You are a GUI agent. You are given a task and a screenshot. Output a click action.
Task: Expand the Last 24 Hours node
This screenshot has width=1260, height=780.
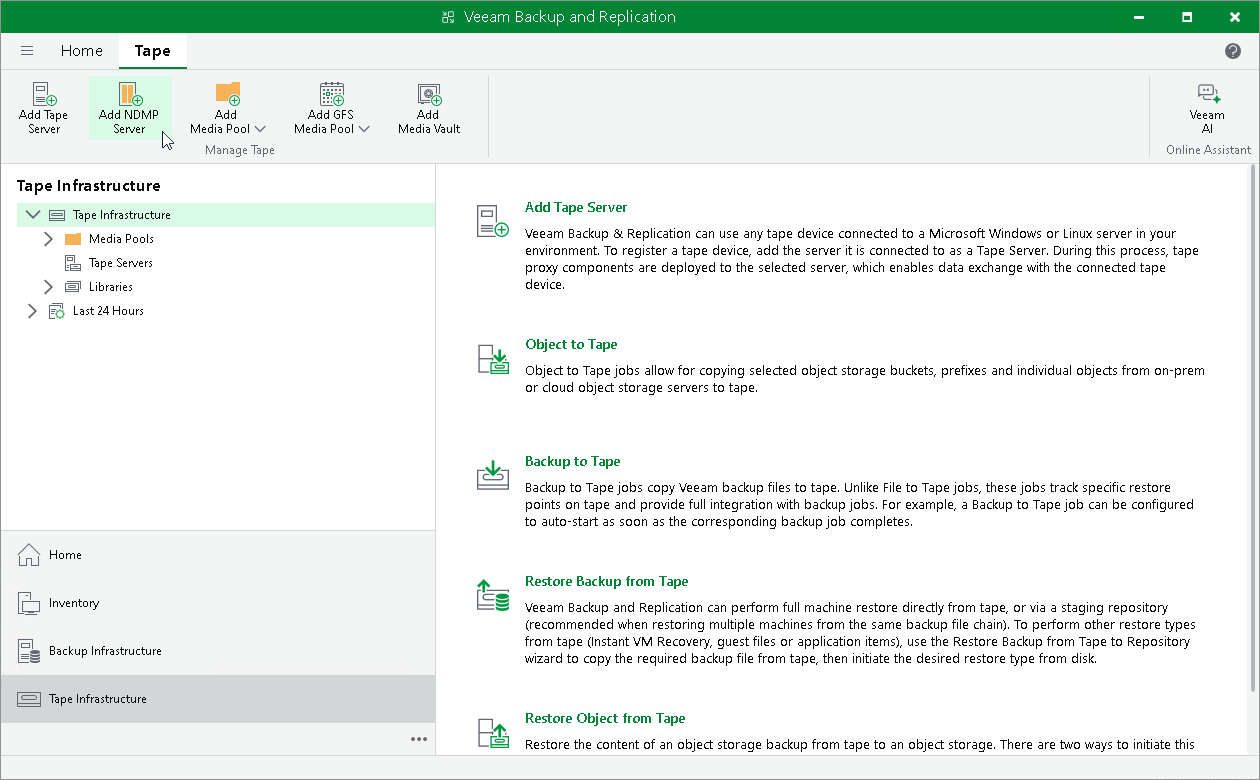(x=32, y=311)
